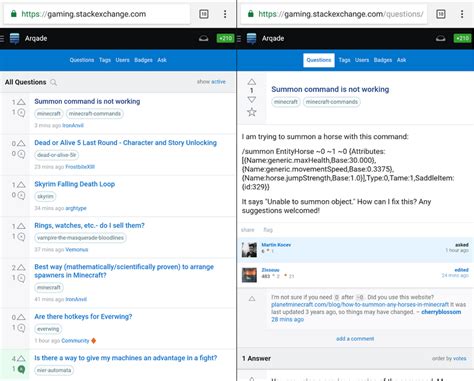Open Summon command is not working from the list

click(87, 101)
